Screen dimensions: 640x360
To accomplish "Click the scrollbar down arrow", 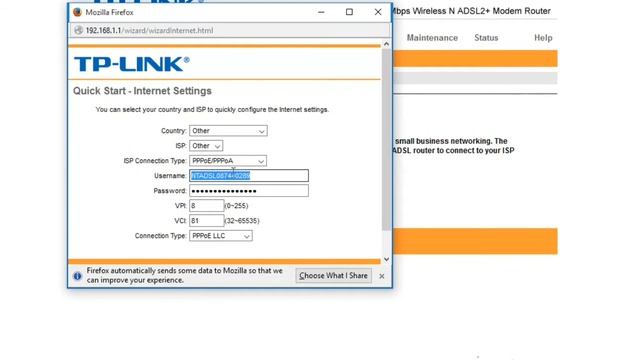I will 387,260.
